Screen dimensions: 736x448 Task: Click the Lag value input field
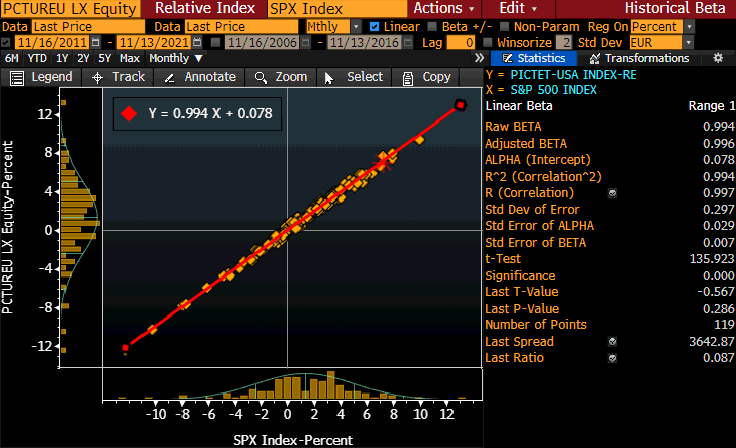(460, 43)
